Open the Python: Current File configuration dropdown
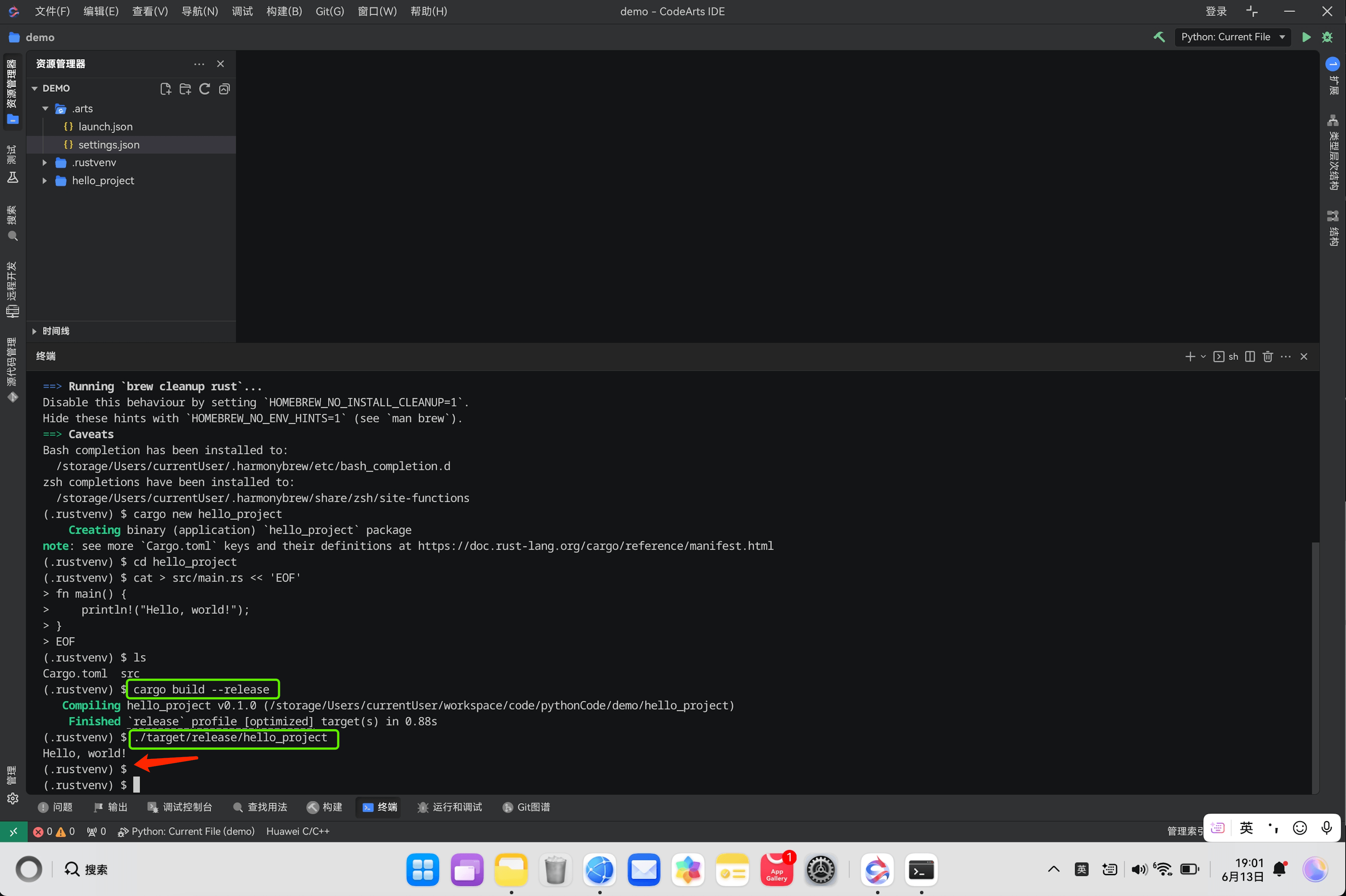 pos(1232,37)
